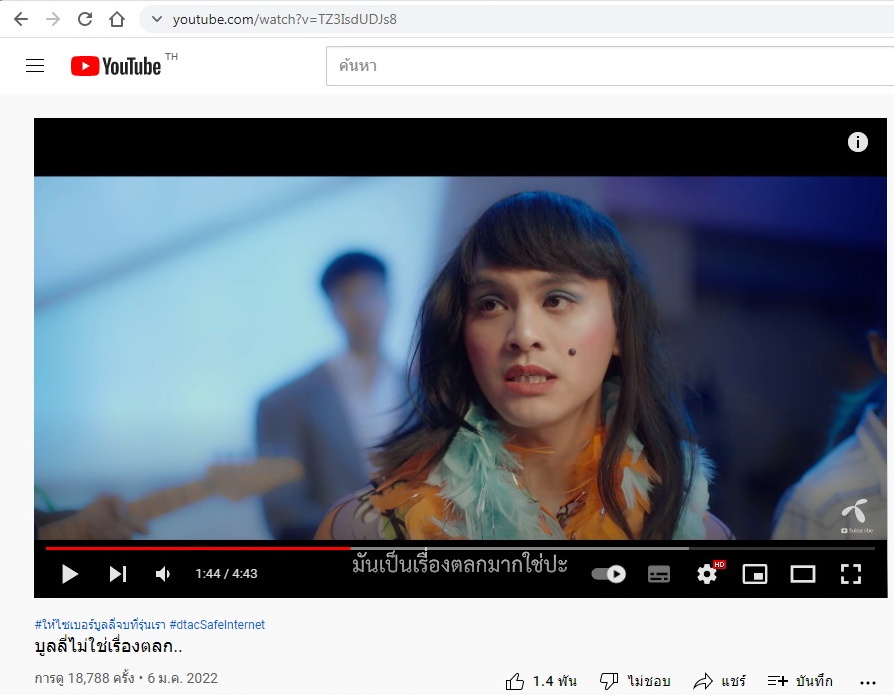This screenshot has height=695, width=894.
Task: Switch to miniplayer mode
Action: click(x=754, y=574)
